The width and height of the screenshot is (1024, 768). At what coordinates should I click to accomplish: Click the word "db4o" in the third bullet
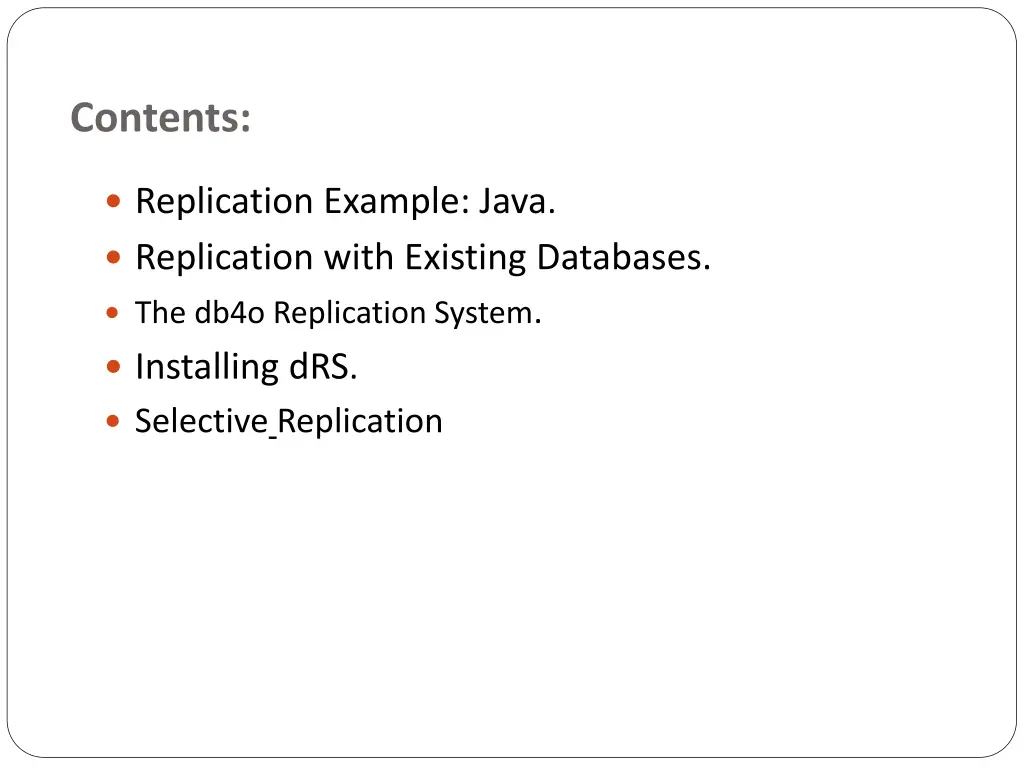[x=229, y=313]
